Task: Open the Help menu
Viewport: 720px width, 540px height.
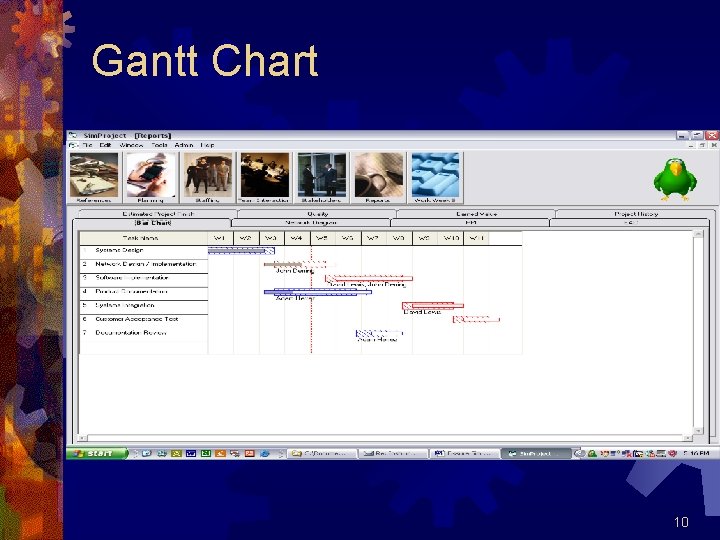Action: tap(207, 145)
